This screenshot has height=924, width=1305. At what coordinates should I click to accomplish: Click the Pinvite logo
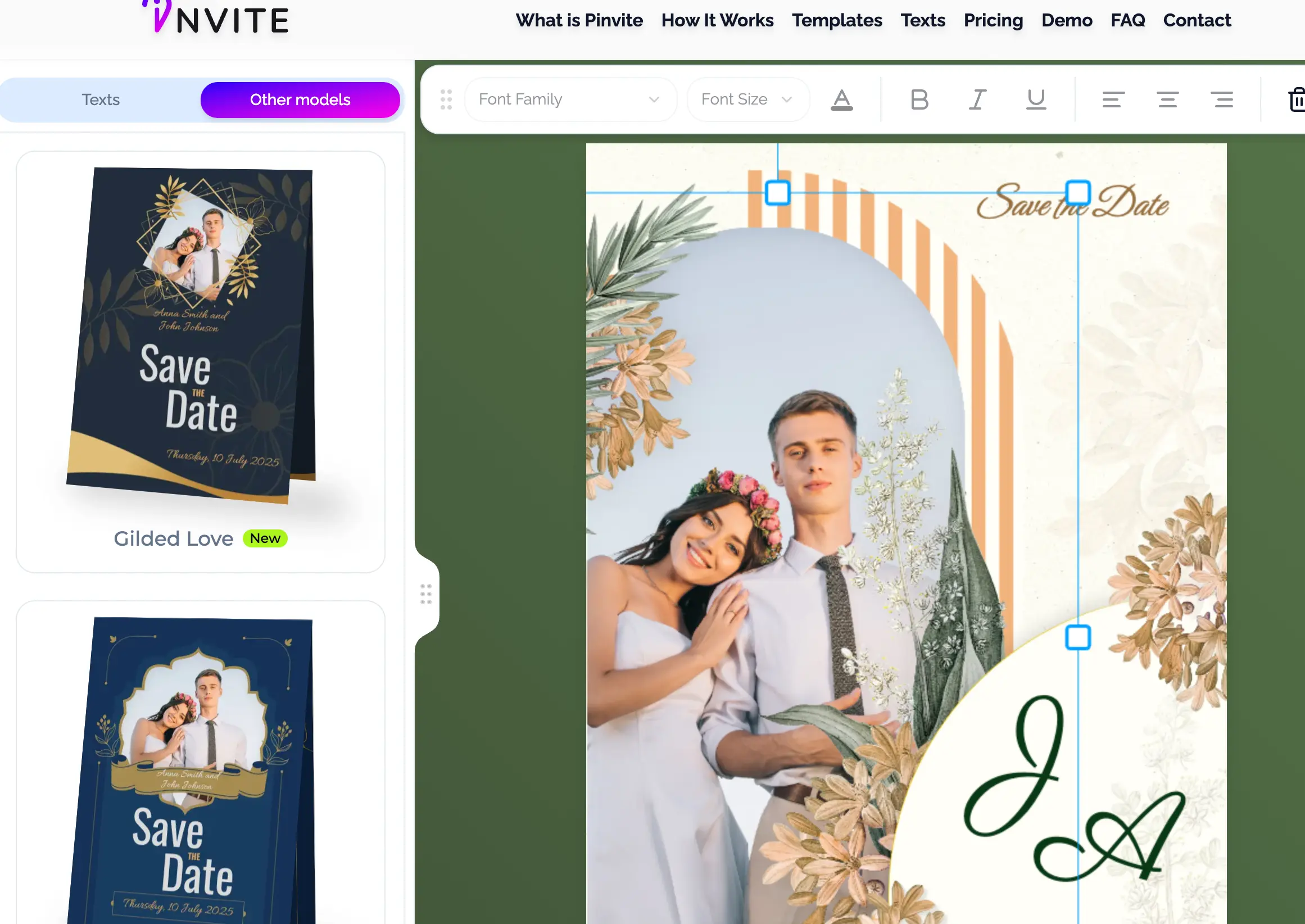(x=215, y=18)
